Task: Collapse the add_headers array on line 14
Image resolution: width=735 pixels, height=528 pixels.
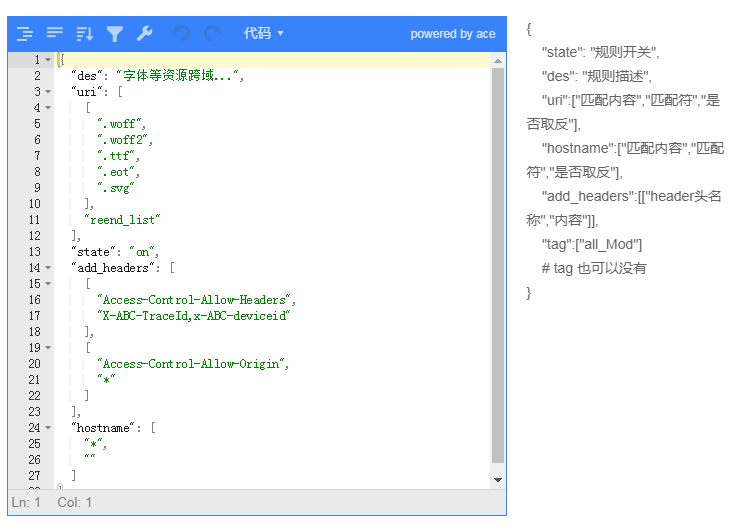Action: pos(48,268)
